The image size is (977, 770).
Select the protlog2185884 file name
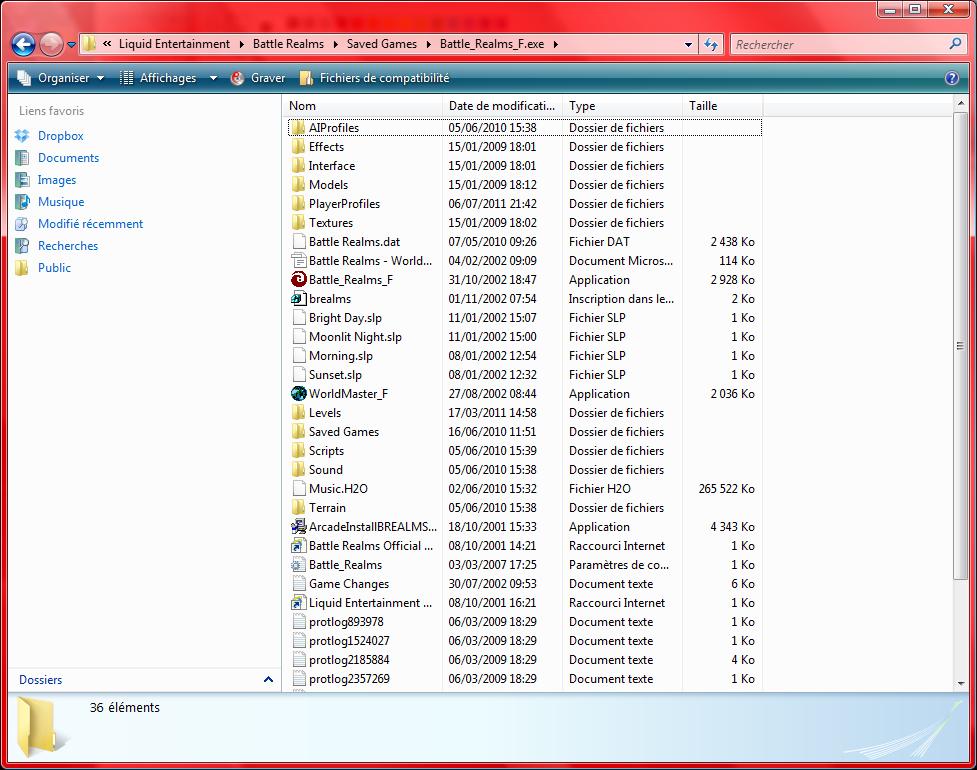[x=349, y=660]
